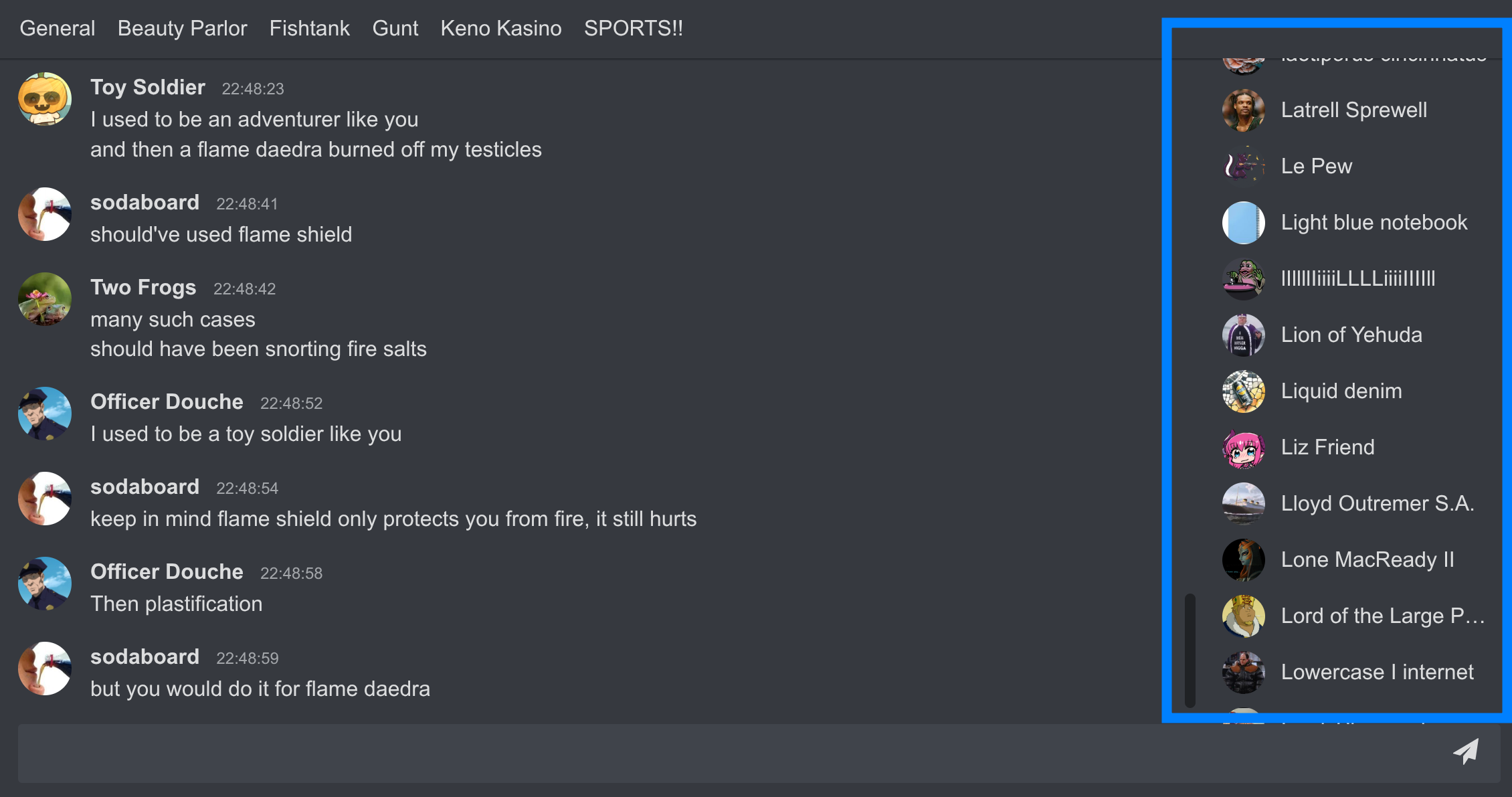This screenshot has height=797, width=1512.
Task: Click Toy Soldier's pumpkin avatar
Action: [45, 100]
